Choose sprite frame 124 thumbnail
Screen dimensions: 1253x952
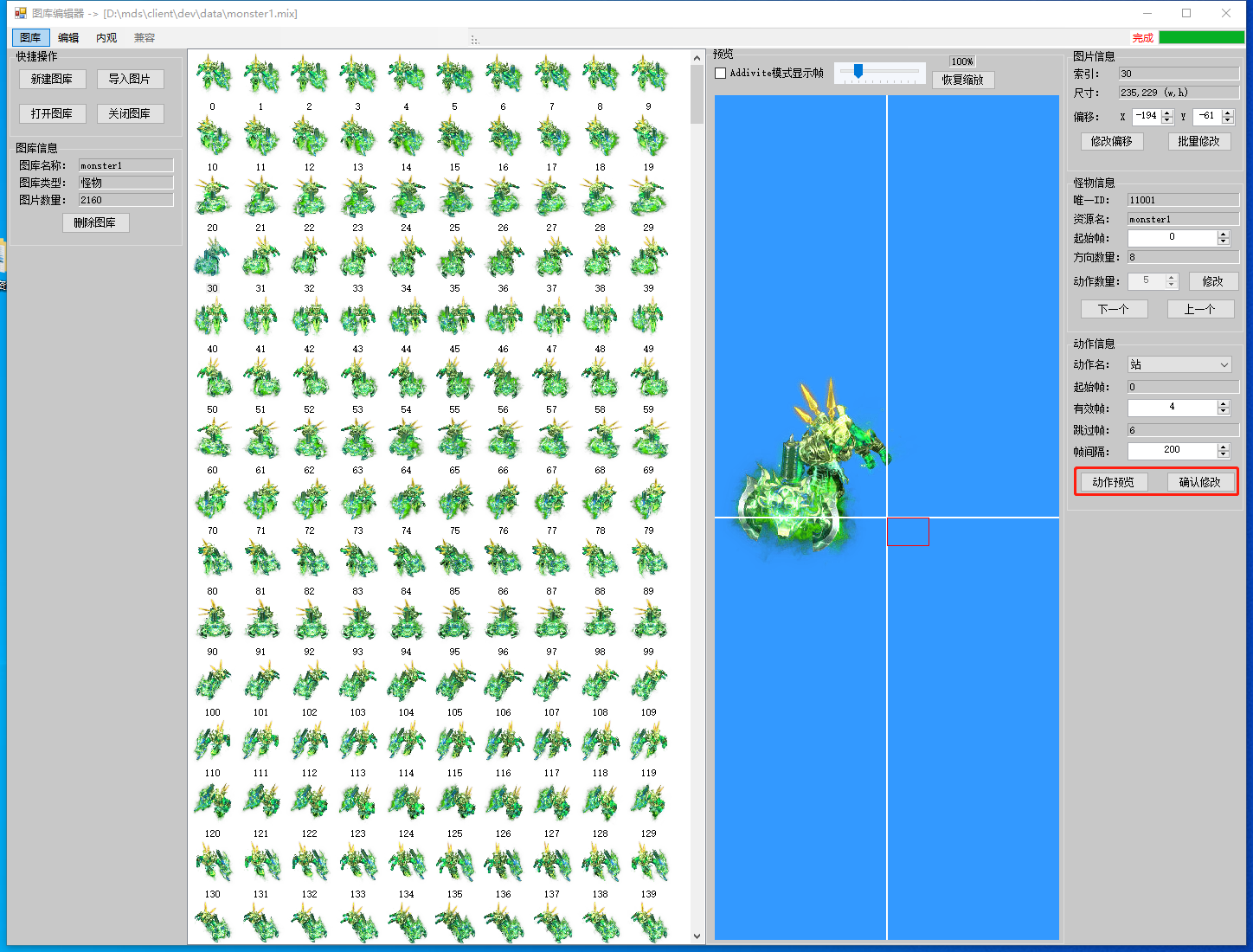[x=406, y=803]
